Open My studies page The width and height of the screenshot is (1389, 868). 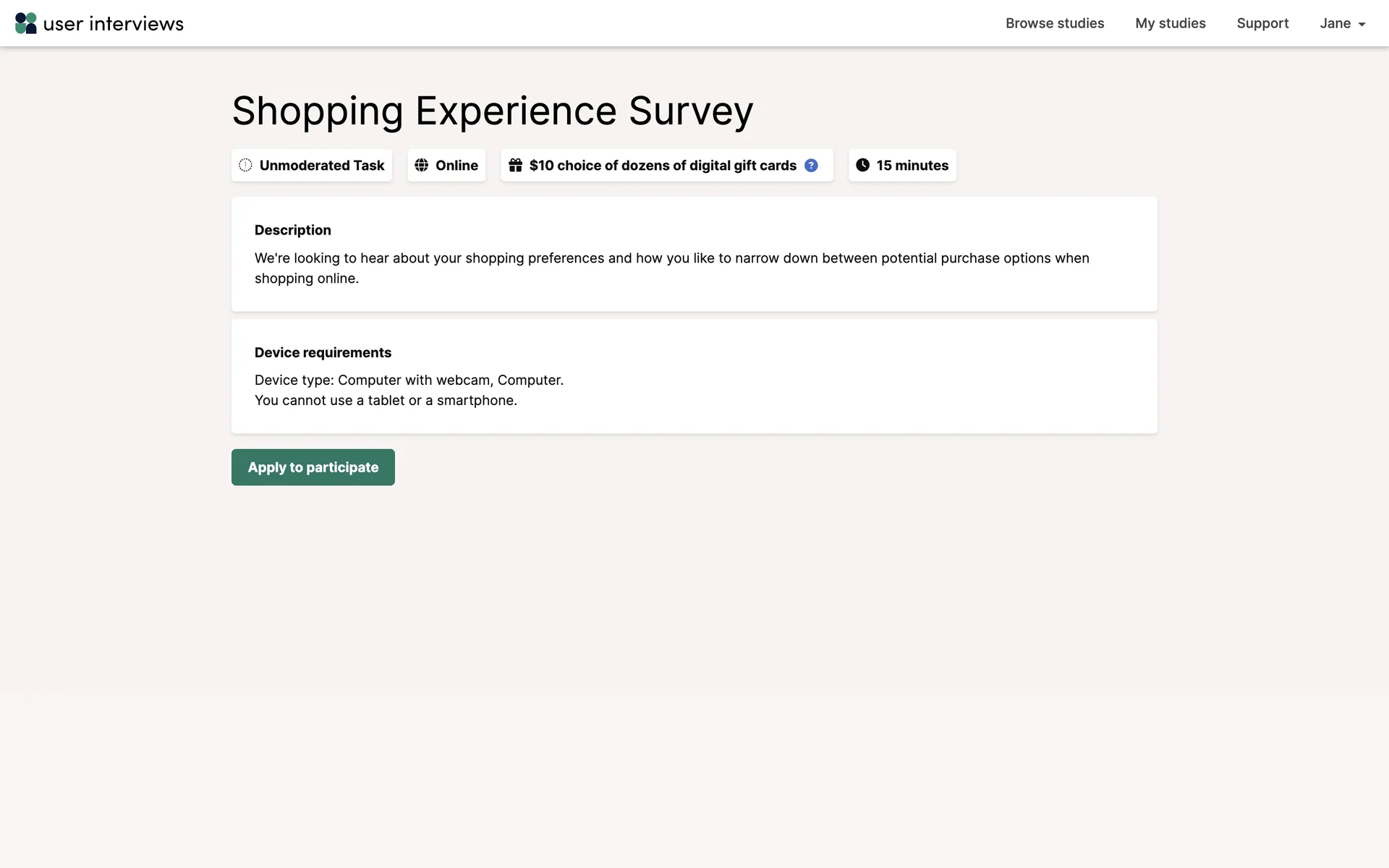1170,23
